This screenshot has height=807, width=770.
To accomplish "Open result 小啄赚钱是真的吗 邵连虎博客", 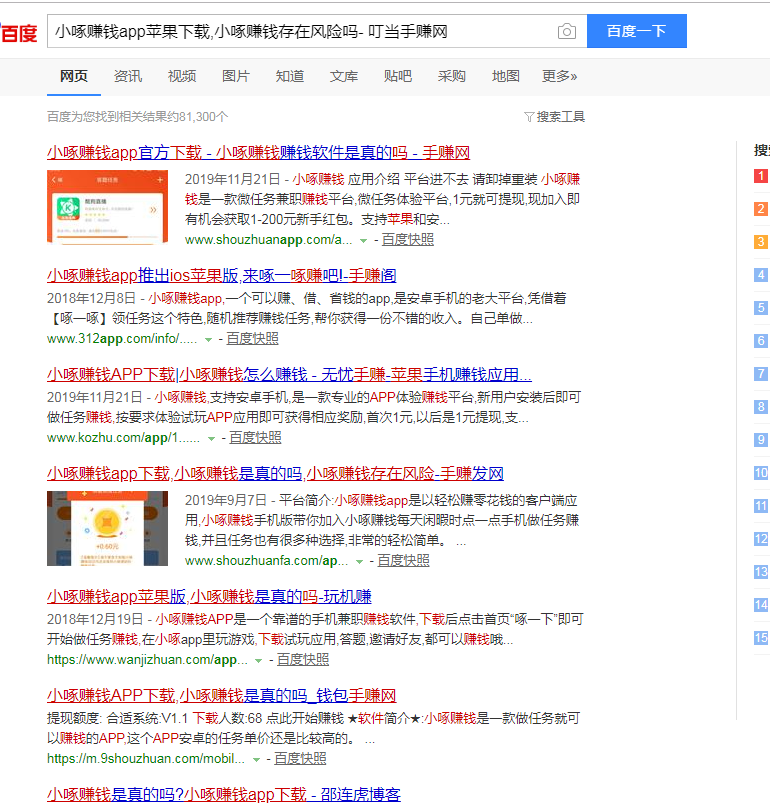I will [x=223, y=794].
